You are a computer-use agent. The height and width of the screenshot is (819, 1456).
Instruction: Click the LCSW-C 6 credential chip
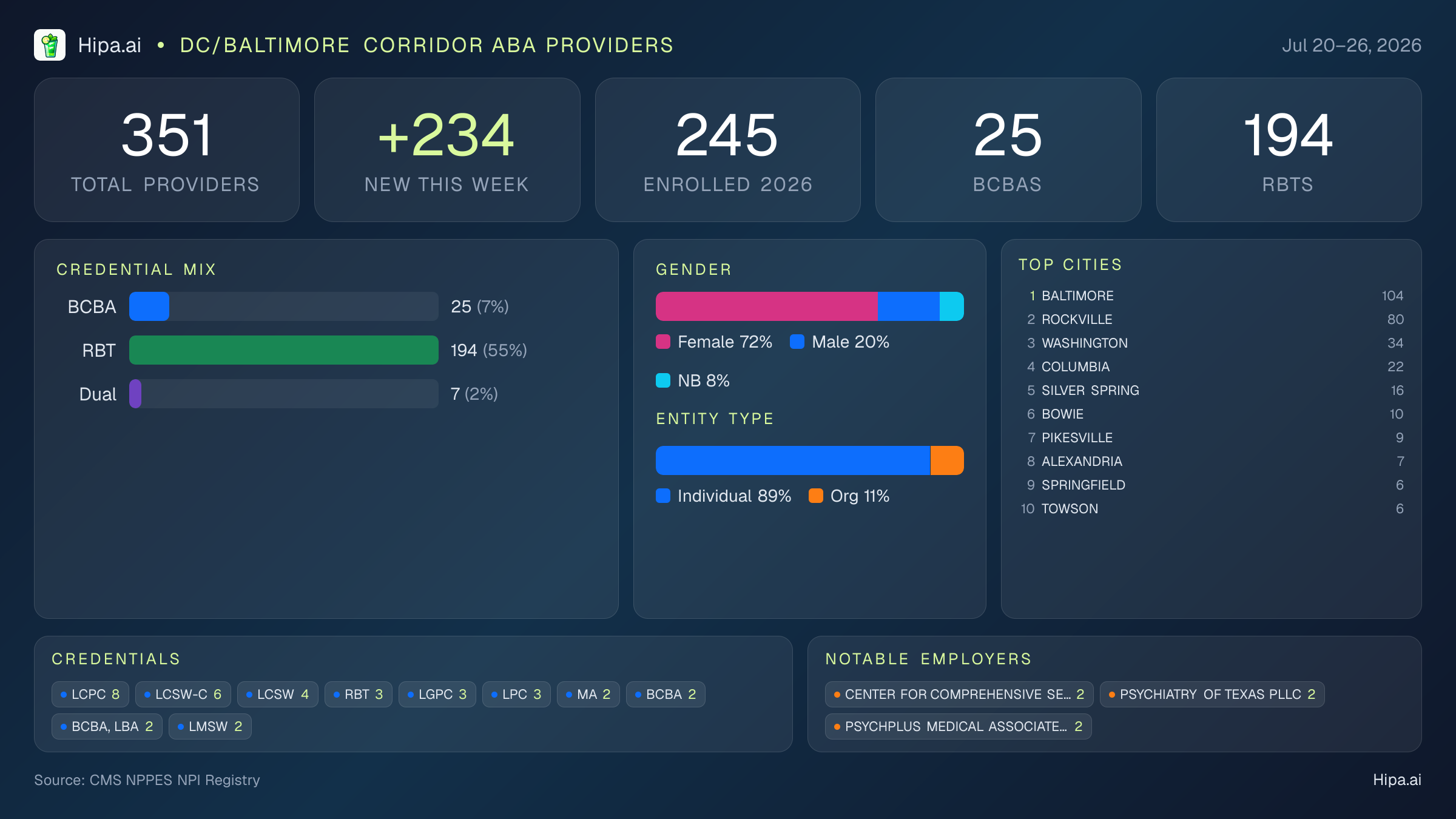click(183, 694)
